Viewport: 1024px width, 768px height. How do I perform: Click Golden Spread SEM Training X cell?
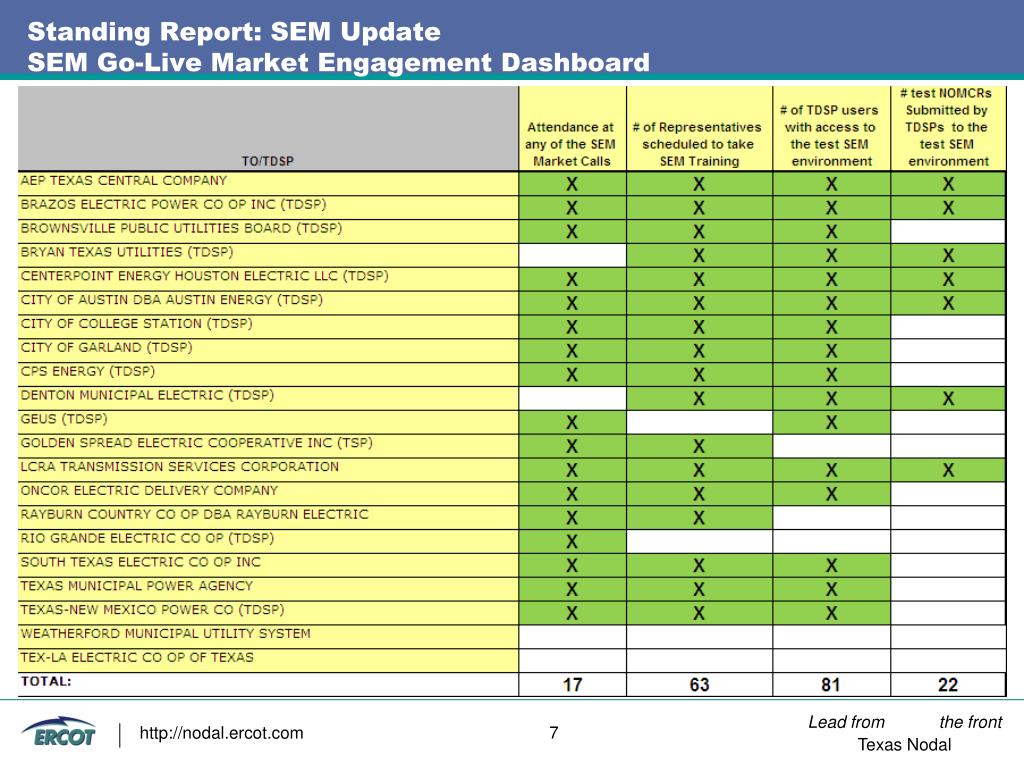(x=699, y=446)
